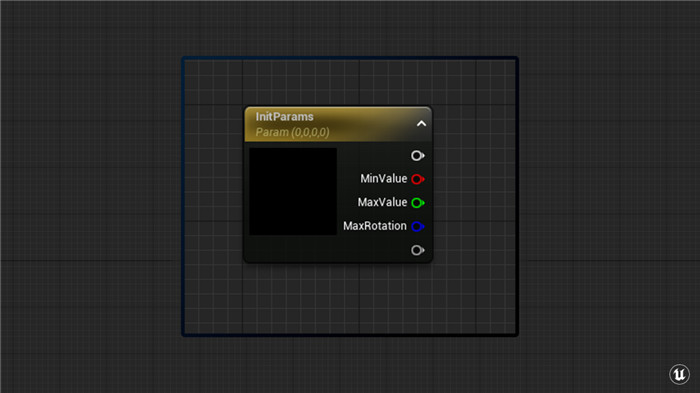The width and height of the screenshot is (700, 393).
Task: Click the MaxRotation label
Action: tap(375, 226)
